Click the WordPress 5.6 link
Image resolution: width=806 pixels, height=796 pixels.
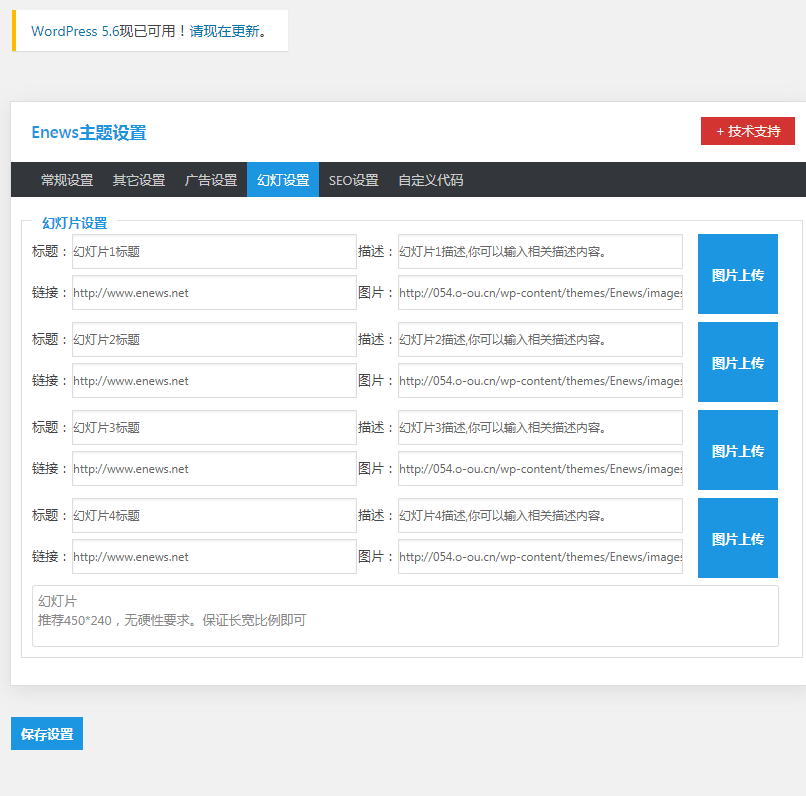pos(75,31)
